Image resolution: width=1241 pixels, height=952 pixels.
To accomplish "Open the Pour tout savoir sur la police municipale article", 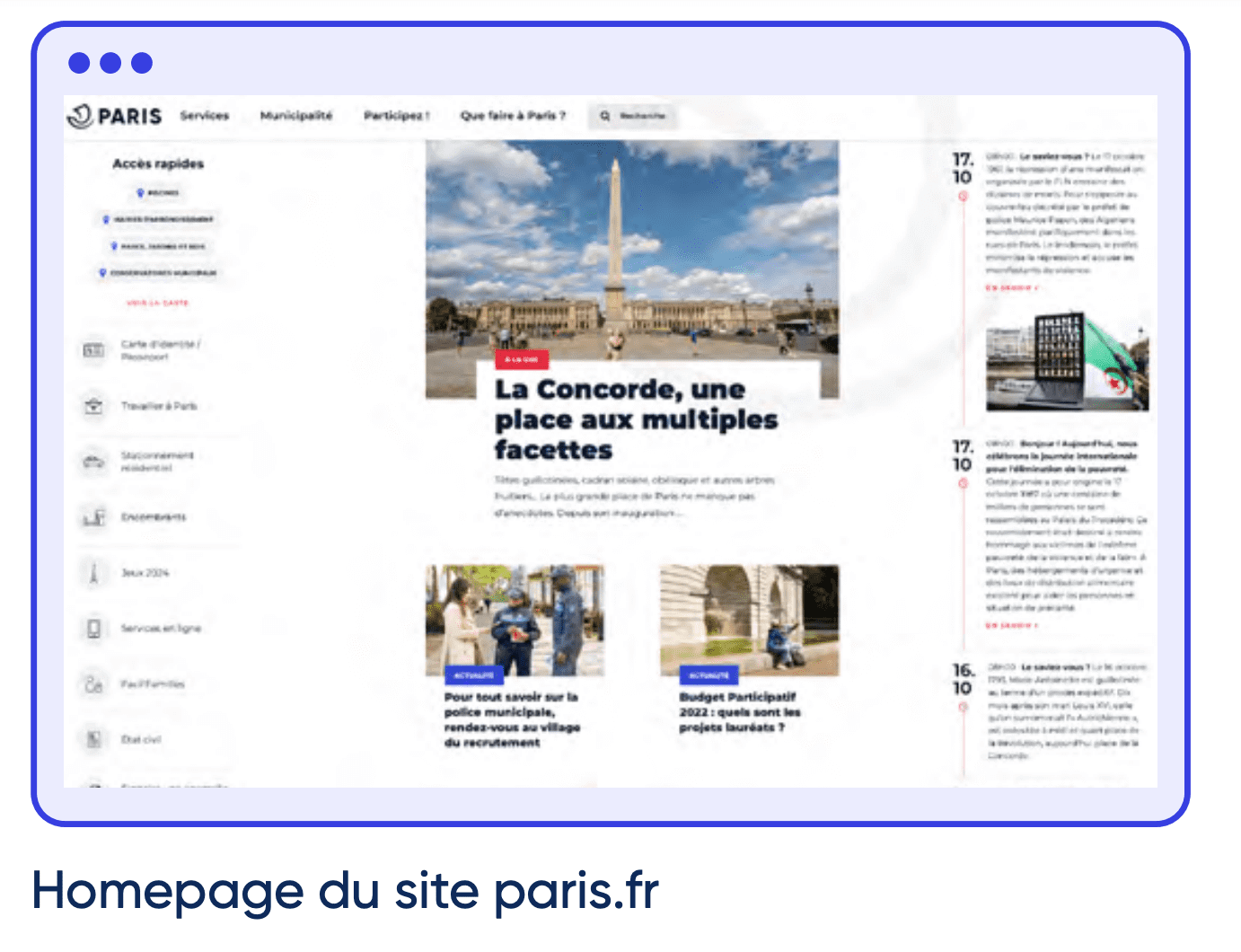I will 512,719.
